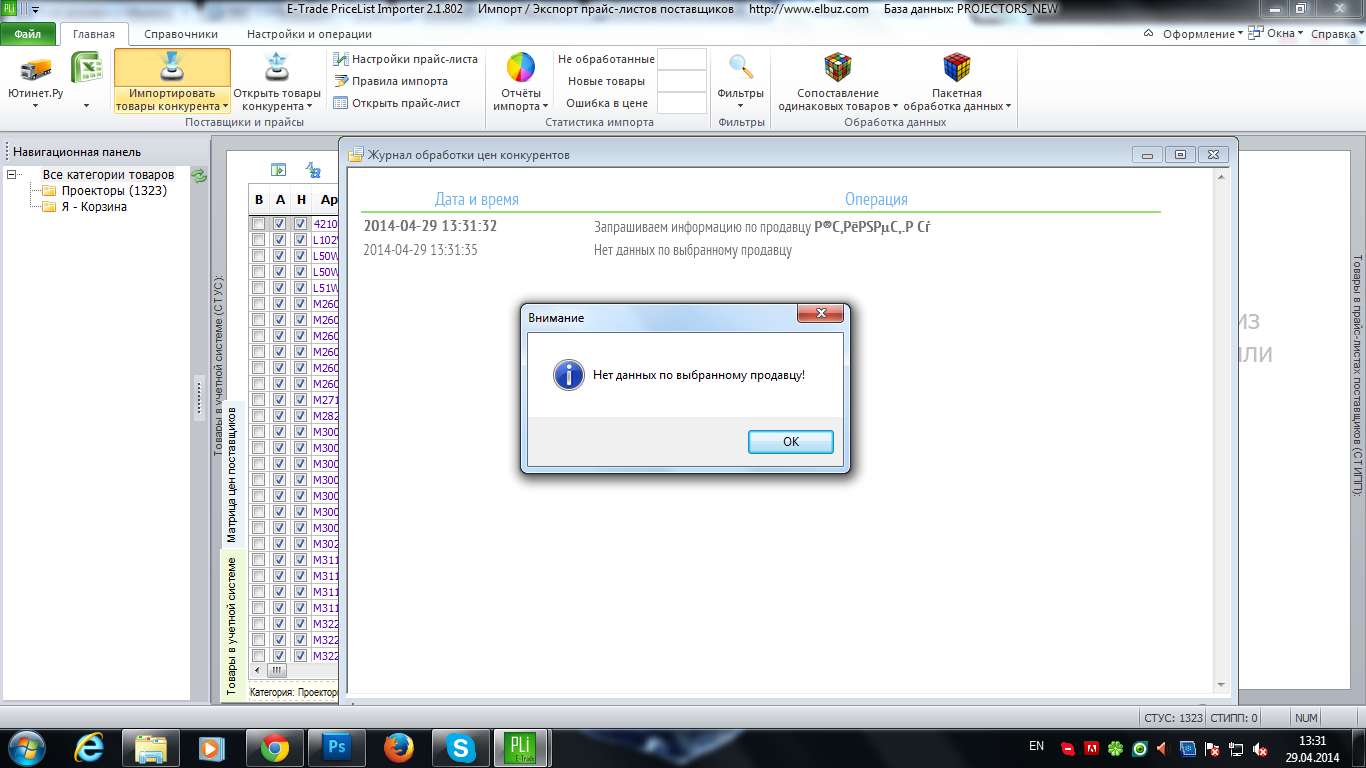Click the green arrow icon above the grid
The height and width of the screenshot is (768, 1366).
pyautogui.click(x=279, y=170)
